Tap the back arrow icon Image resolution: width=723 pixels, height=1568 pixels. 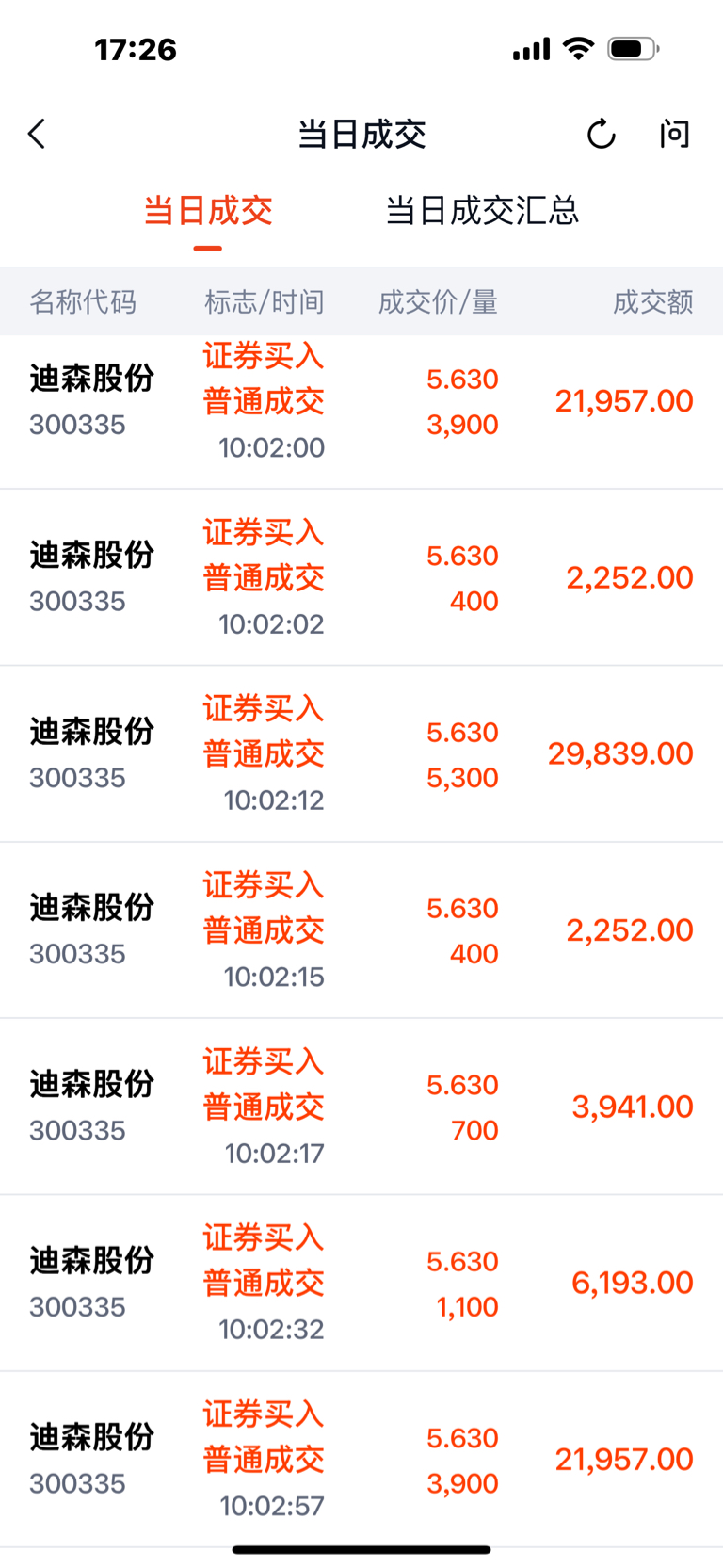click(x=37, y=134)
